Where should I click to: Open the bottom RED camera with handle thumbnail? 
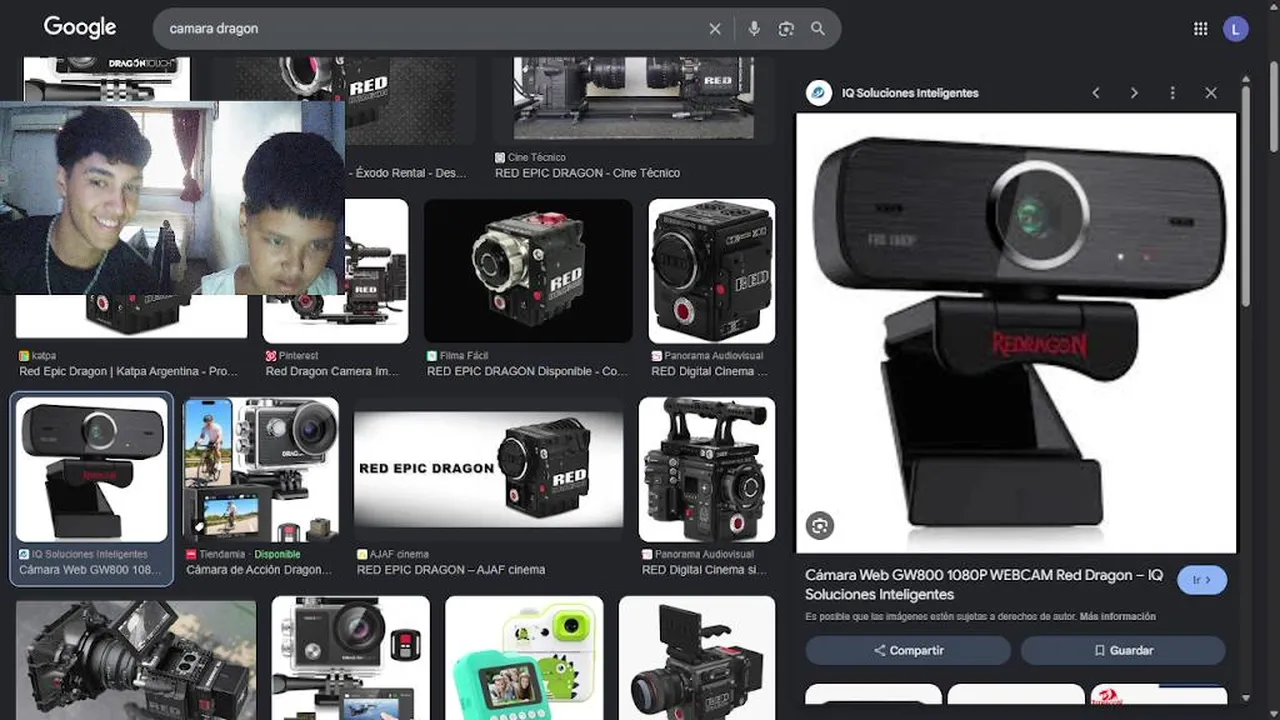[697, 658]
